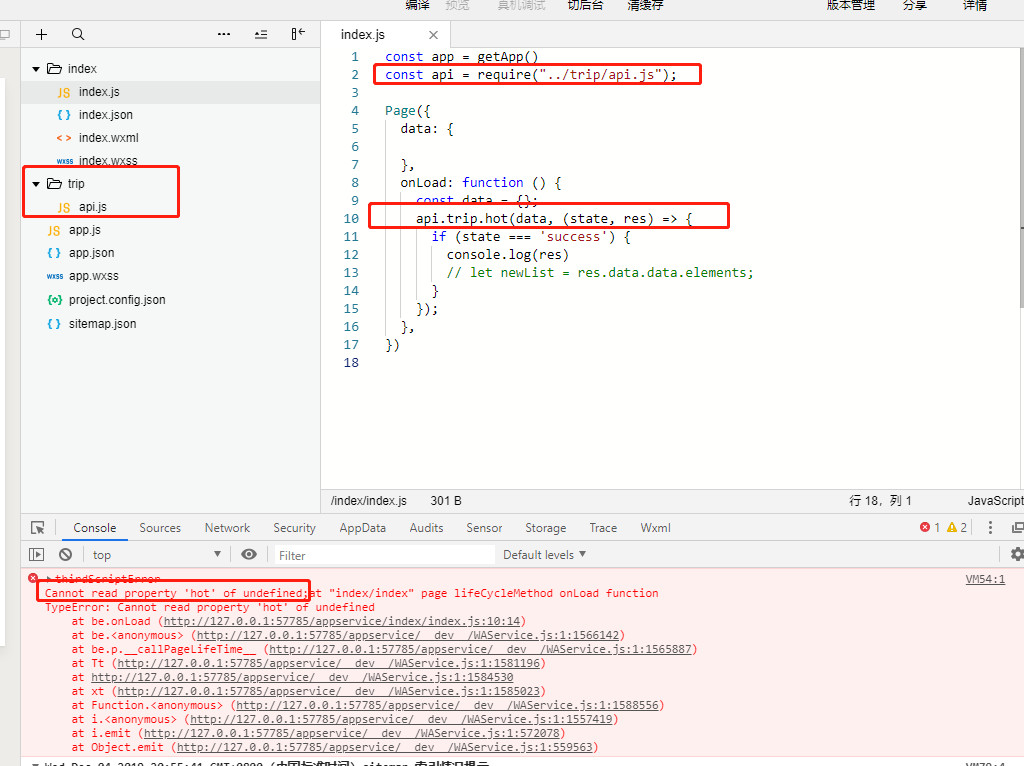Switch to the Sensor tab
Screen dimensions: 1024x766
(x=484, y=528)
